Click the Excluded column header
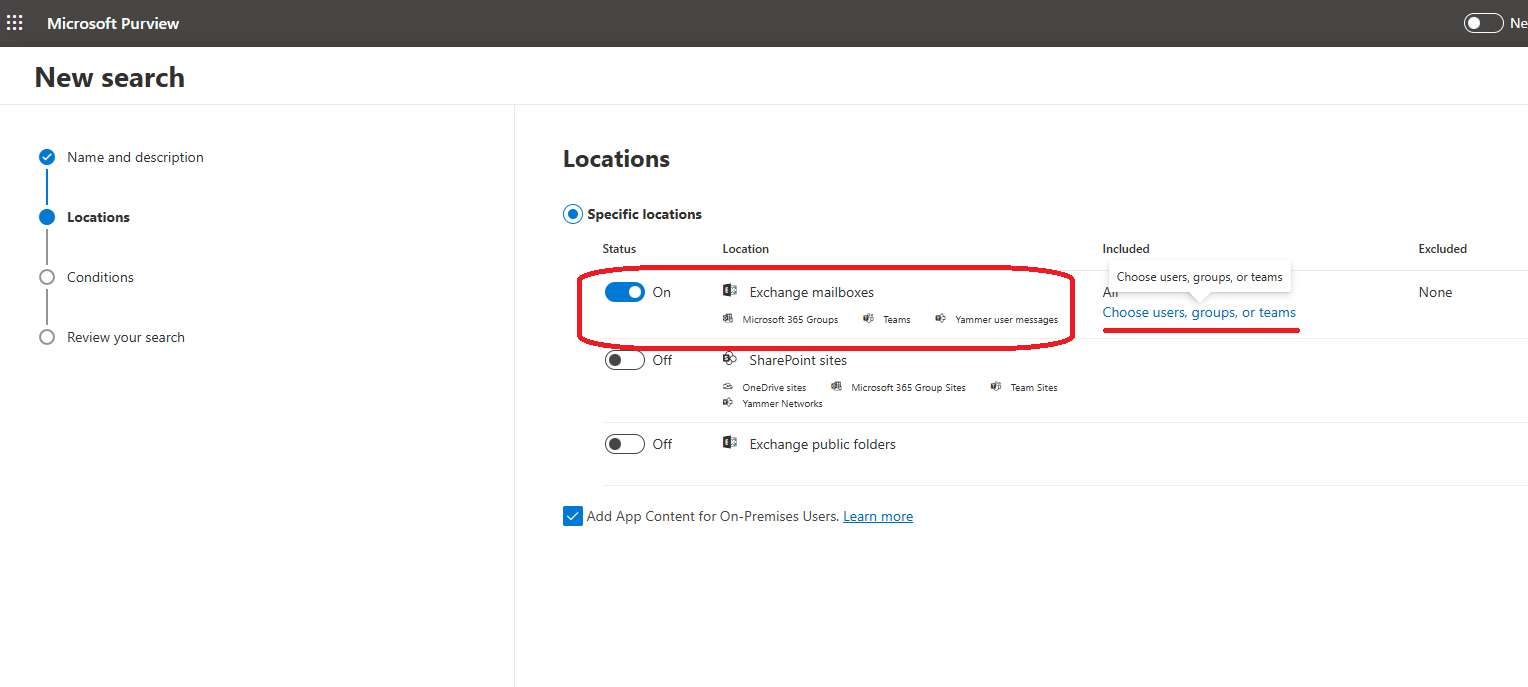This screenshot has width=1528, height=687. [x=1442, y=249]
